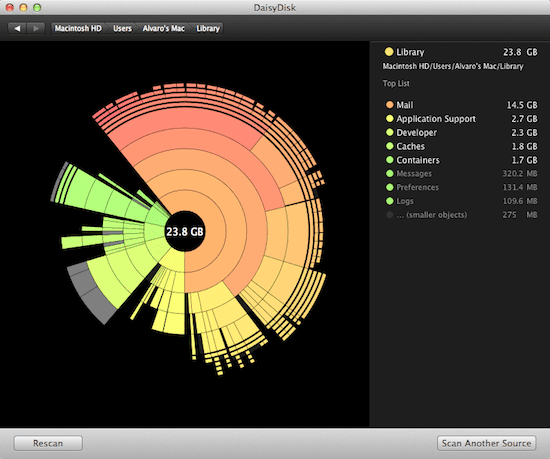Select the Library breadcrumb
This screenshot has width=550, height=459.
[x=208, y=28]
